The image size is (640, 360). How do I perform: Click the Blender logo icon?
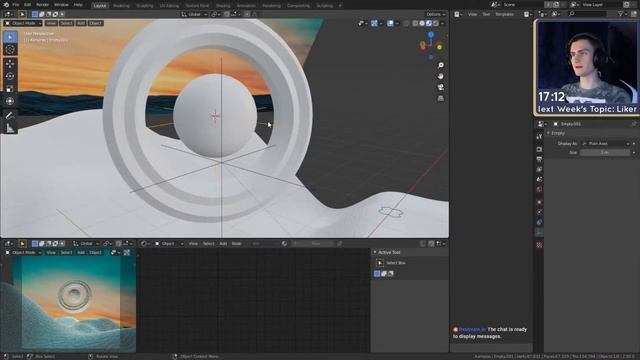(x=6, y=5)
